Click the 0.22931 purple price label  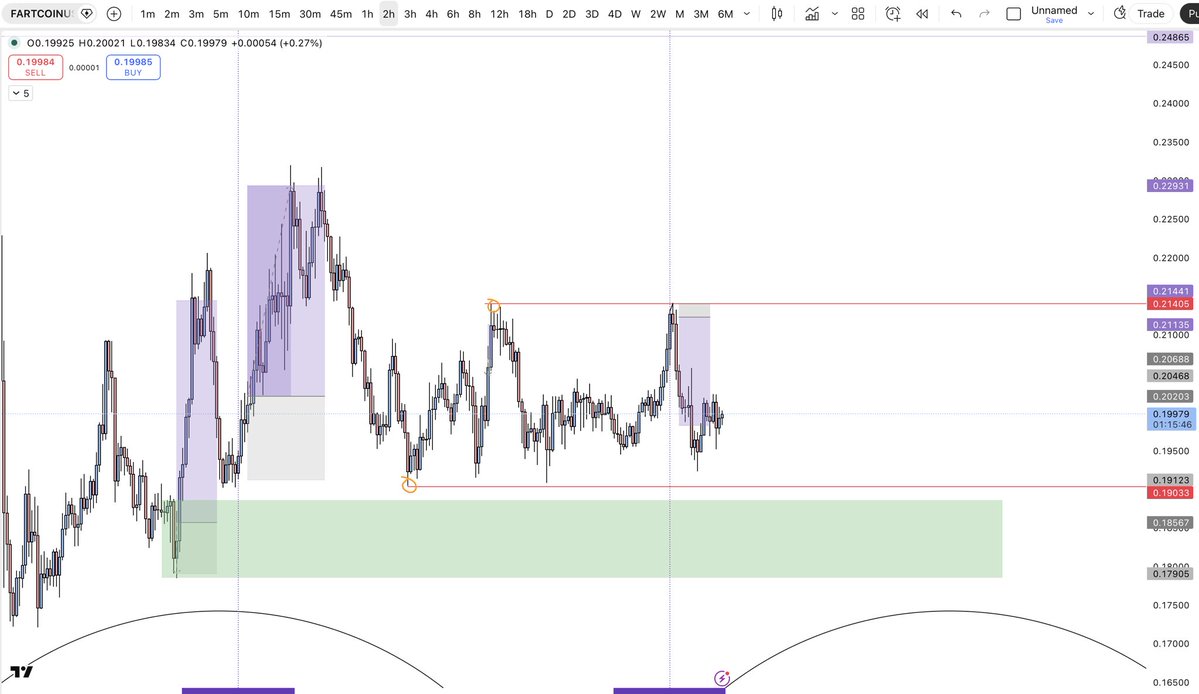click(x=1171, y=186)
